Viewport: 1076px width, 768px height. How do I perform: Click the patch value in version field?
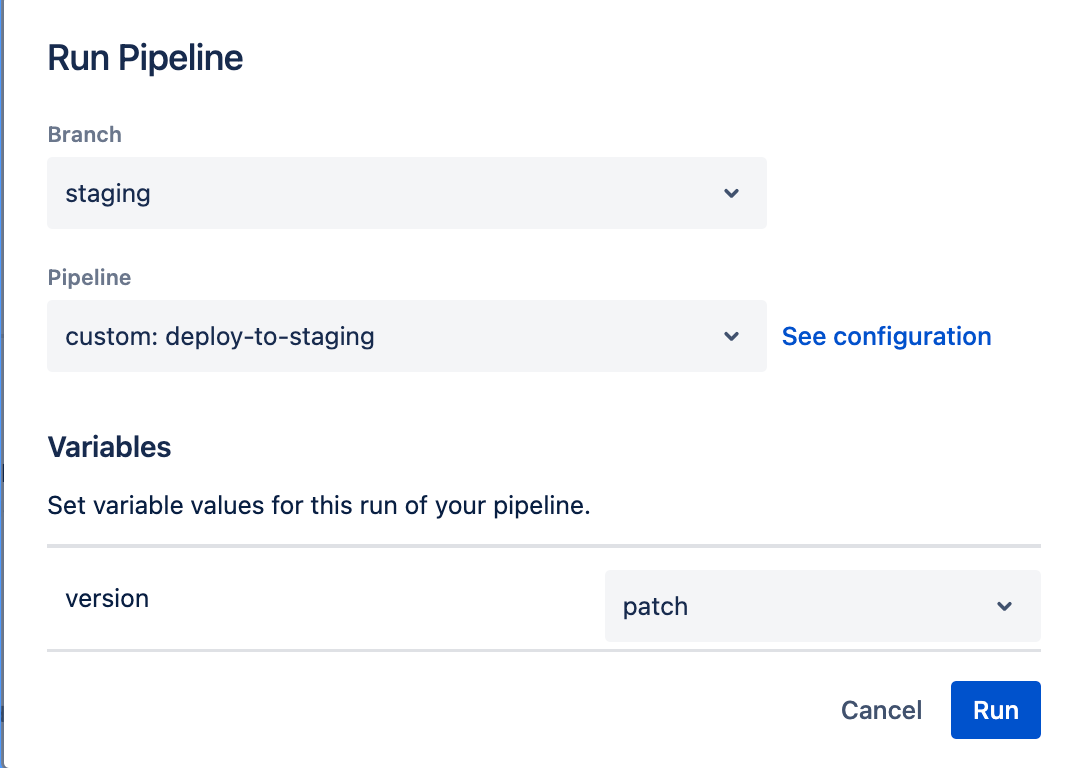point(655,606)
